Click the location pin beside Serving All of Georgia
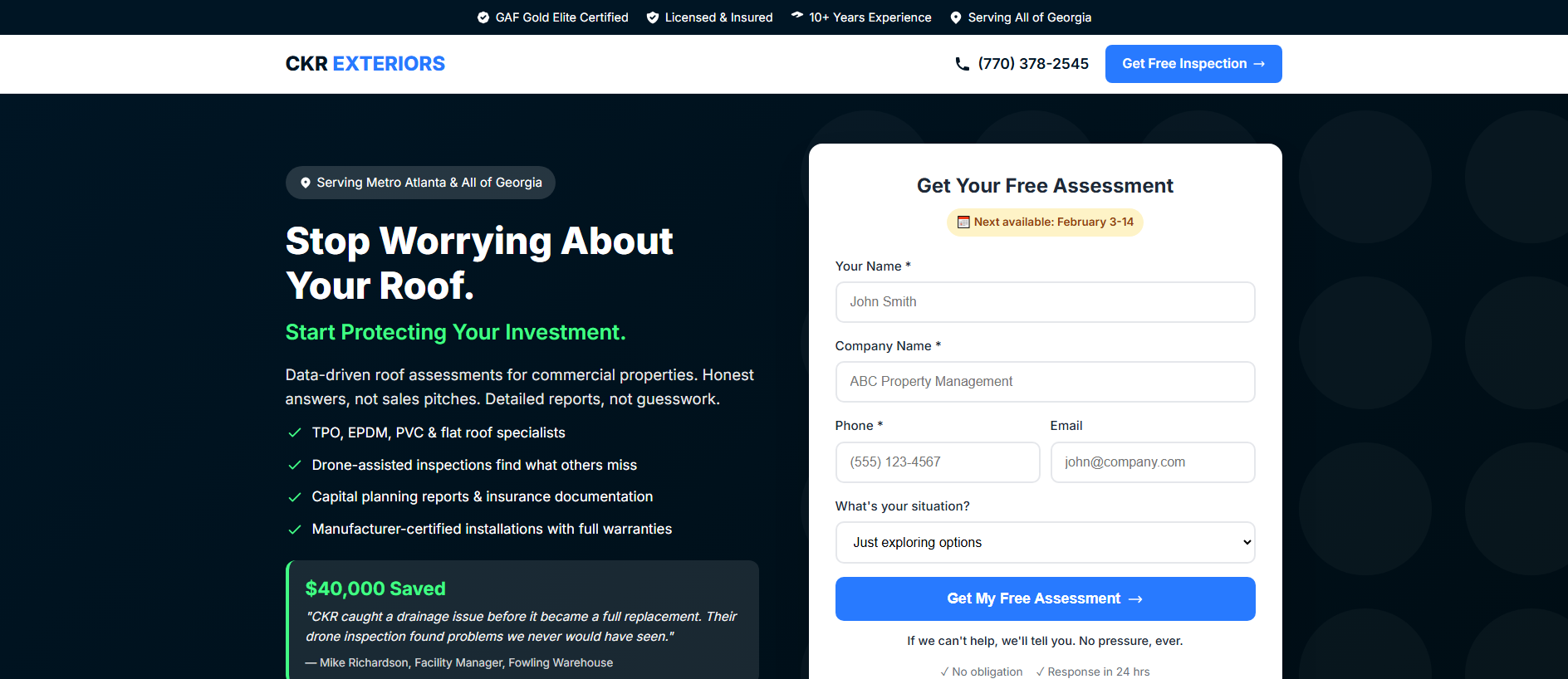The image size is (1568, 679). [956, 17]
